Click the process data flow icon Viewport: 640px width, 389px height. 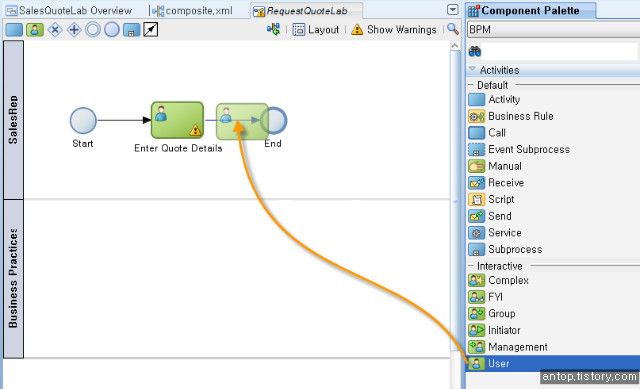click(273, 29)
